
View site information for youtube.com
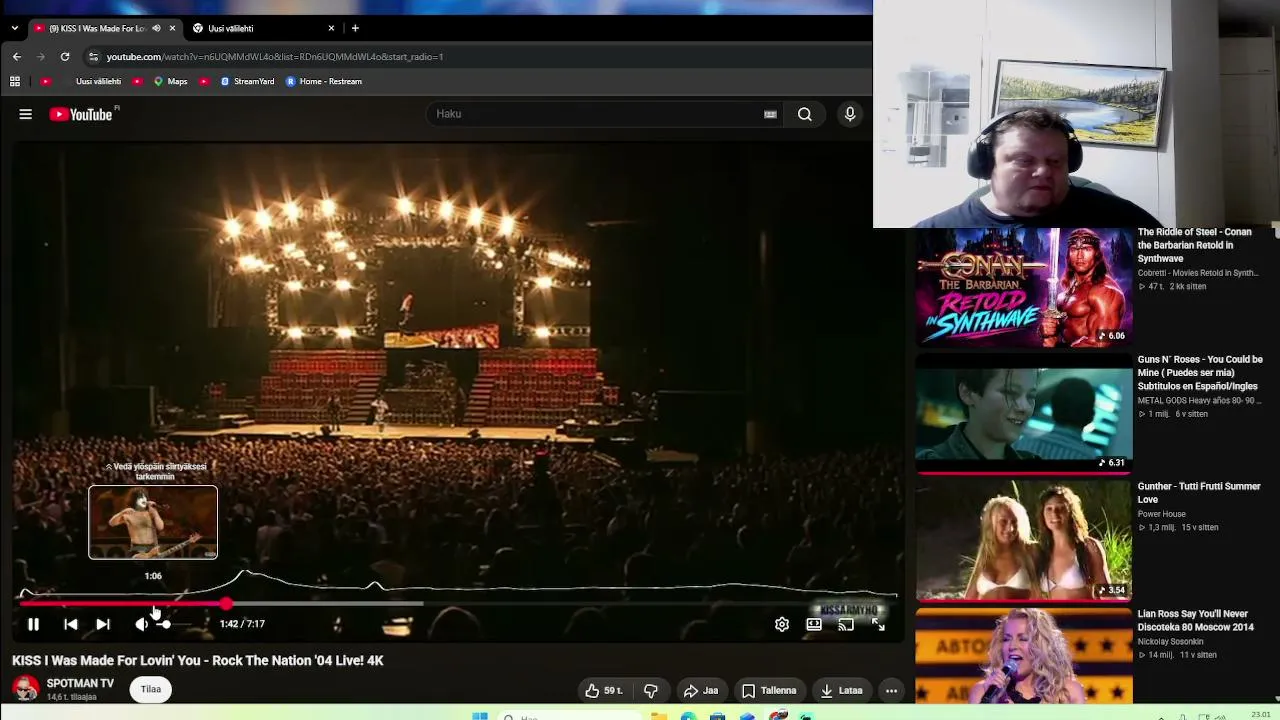[93, 57]
